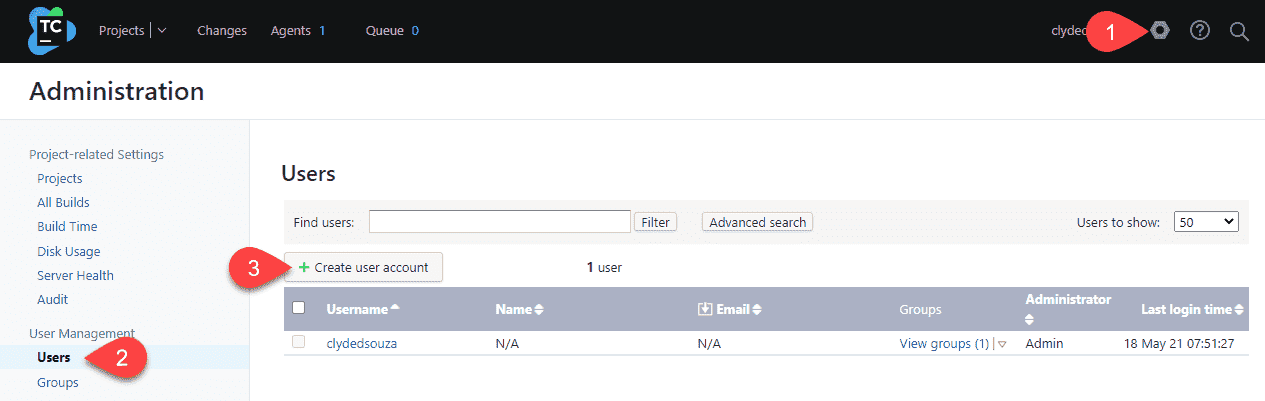This screenshot has height=401, width=1265.
Task: Click the Advanced search button
Action: point(757,222)
